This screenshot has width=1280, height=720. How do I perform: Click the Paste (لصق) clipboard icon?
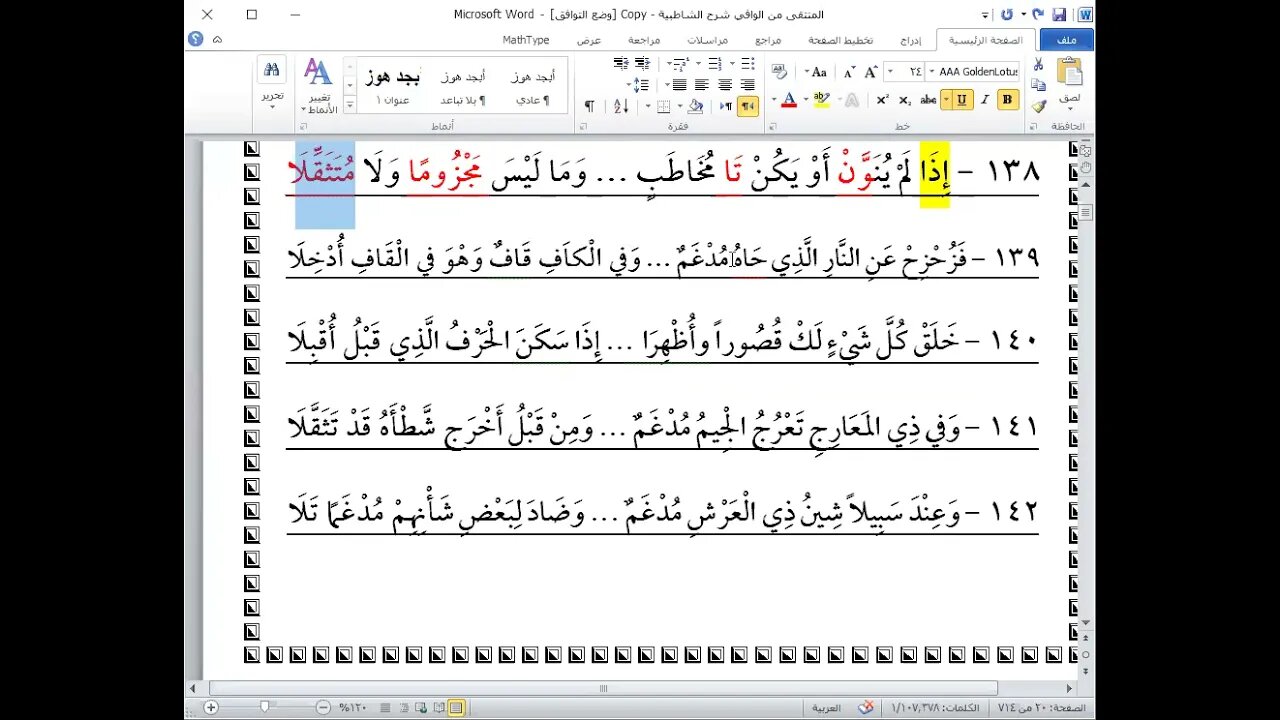pos(1069,70)
